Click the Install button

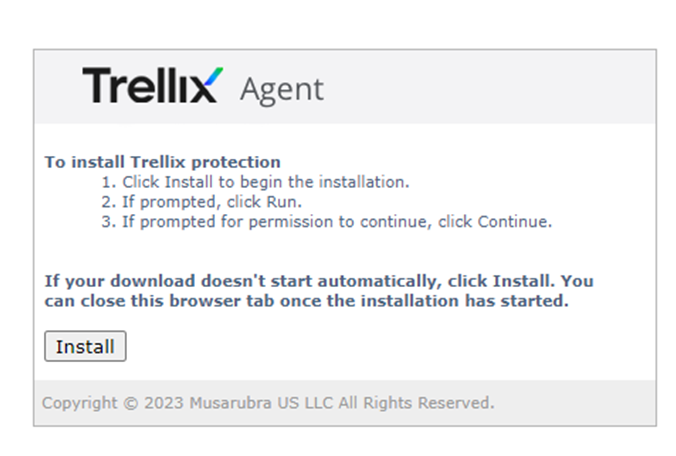(x=85, y=347)
